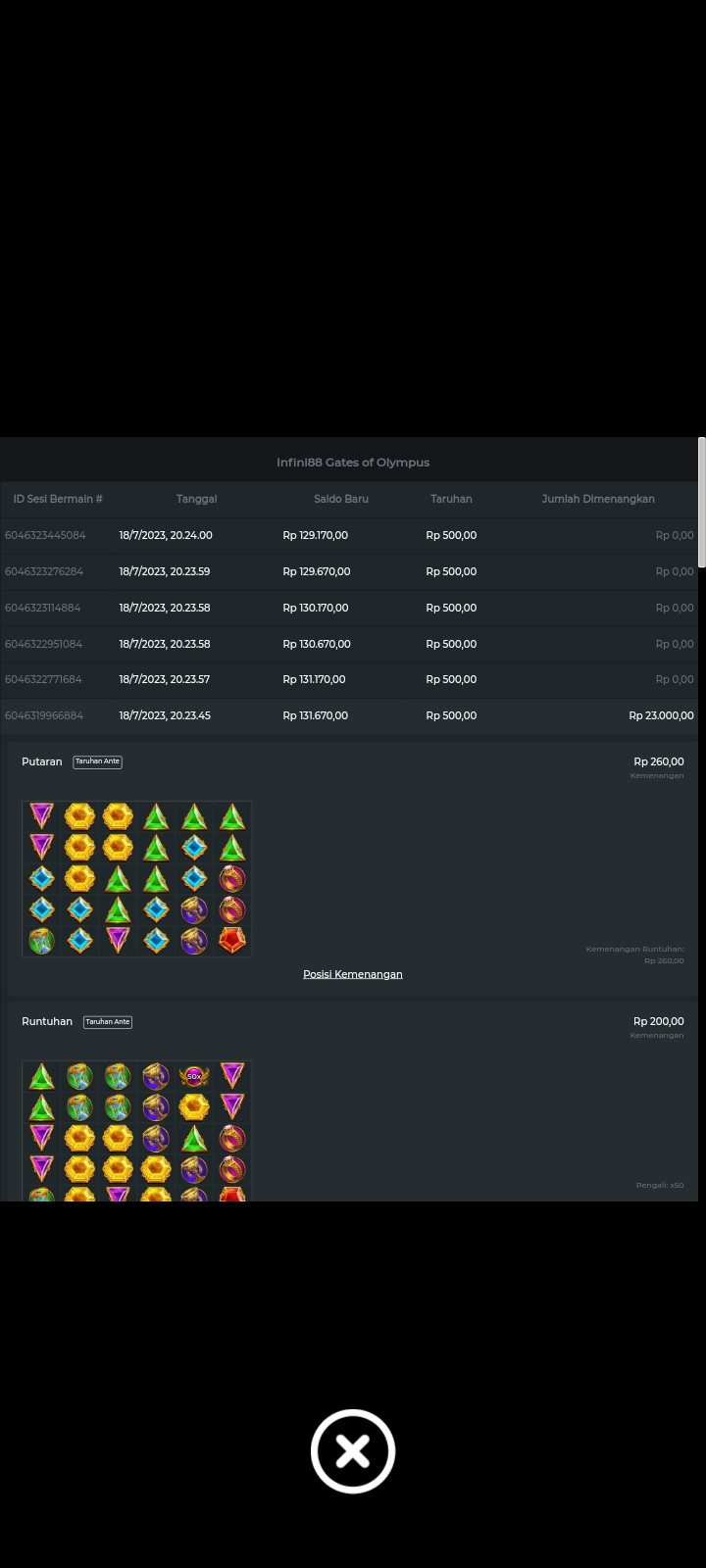
Task: Click the date 18/7/2023, 20.23.57
Action: (x=165, y=679)
